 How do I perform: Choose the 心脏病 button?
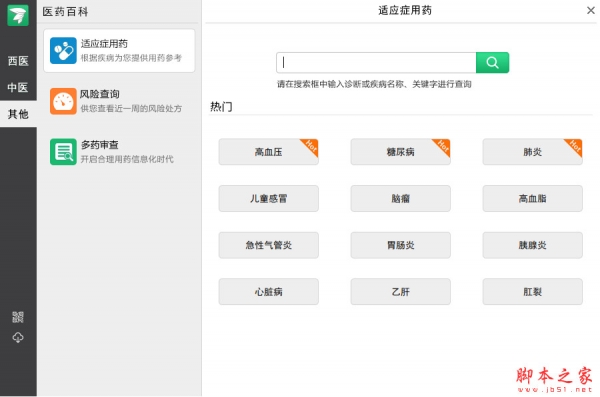pyautogui.click(x=269, y=292)
